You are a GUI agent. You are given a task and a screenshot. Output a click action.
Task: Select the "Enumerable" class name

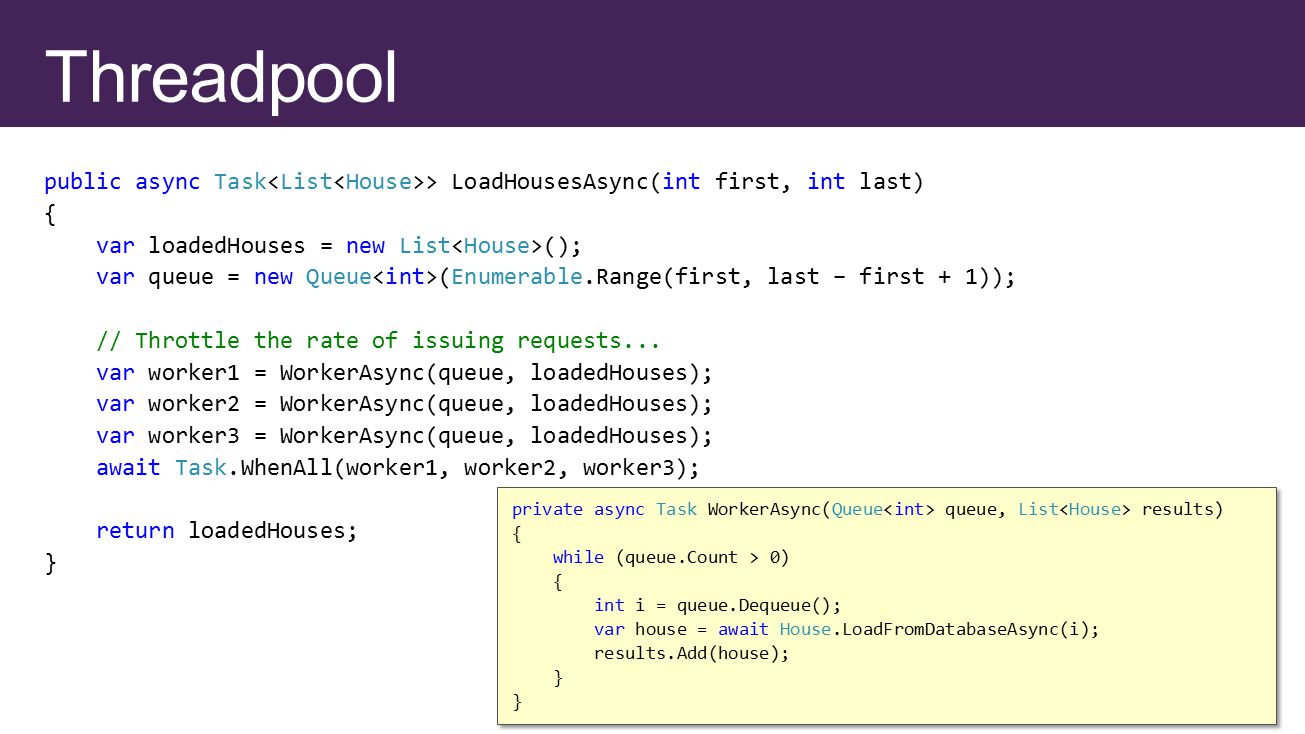[516, 277]
